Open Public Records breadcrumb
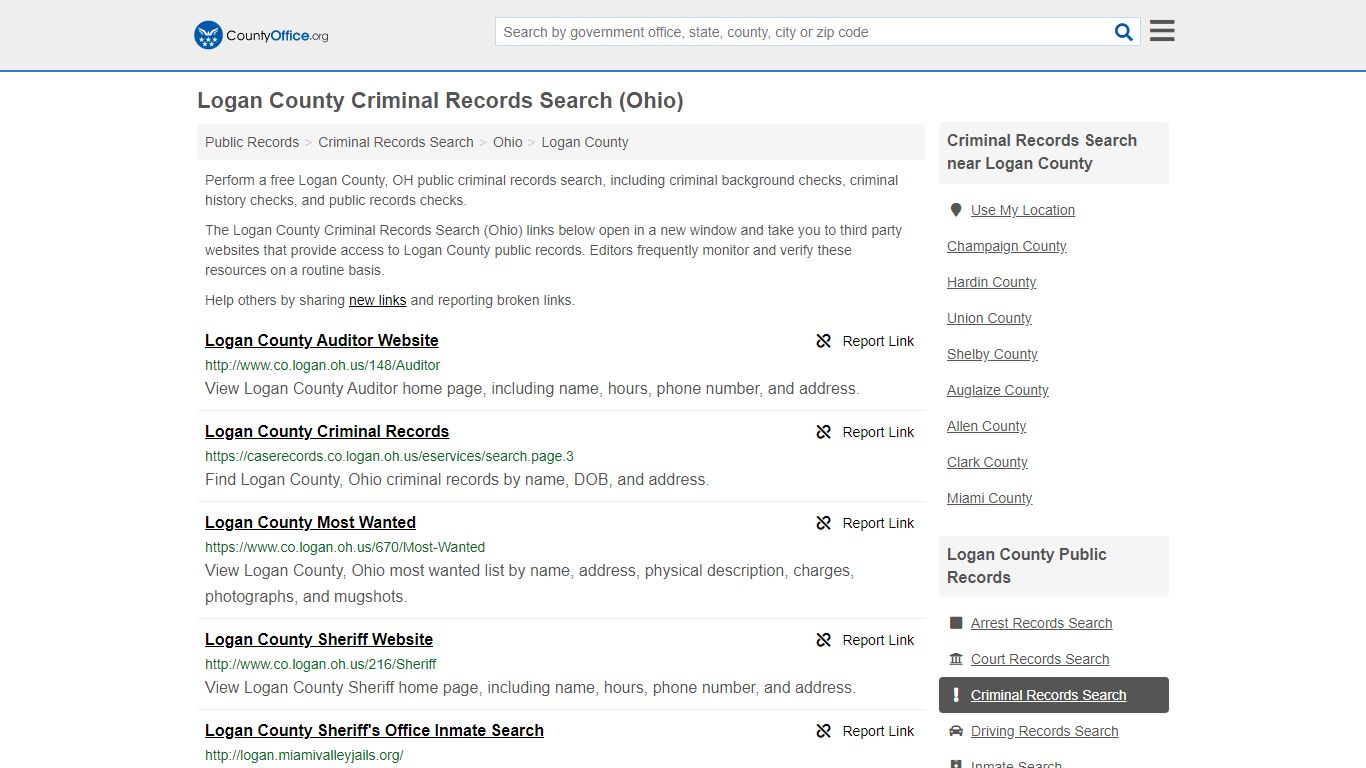The height and width of the screenshot is (768, 1366). click(x=252, y=142)
